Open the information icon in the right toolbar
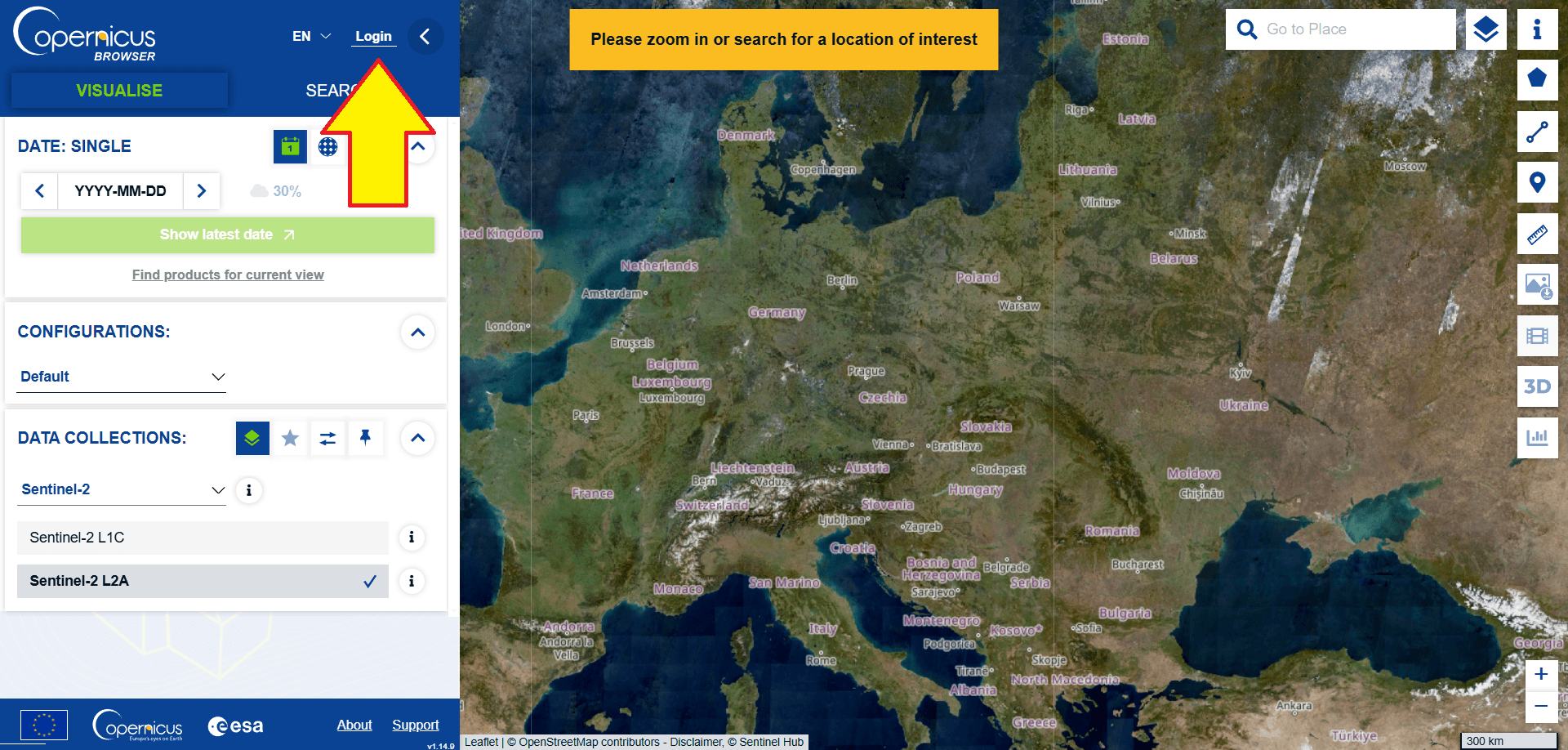The height and width of the screenshot is (750, 1568). (x=1537, y=29)
